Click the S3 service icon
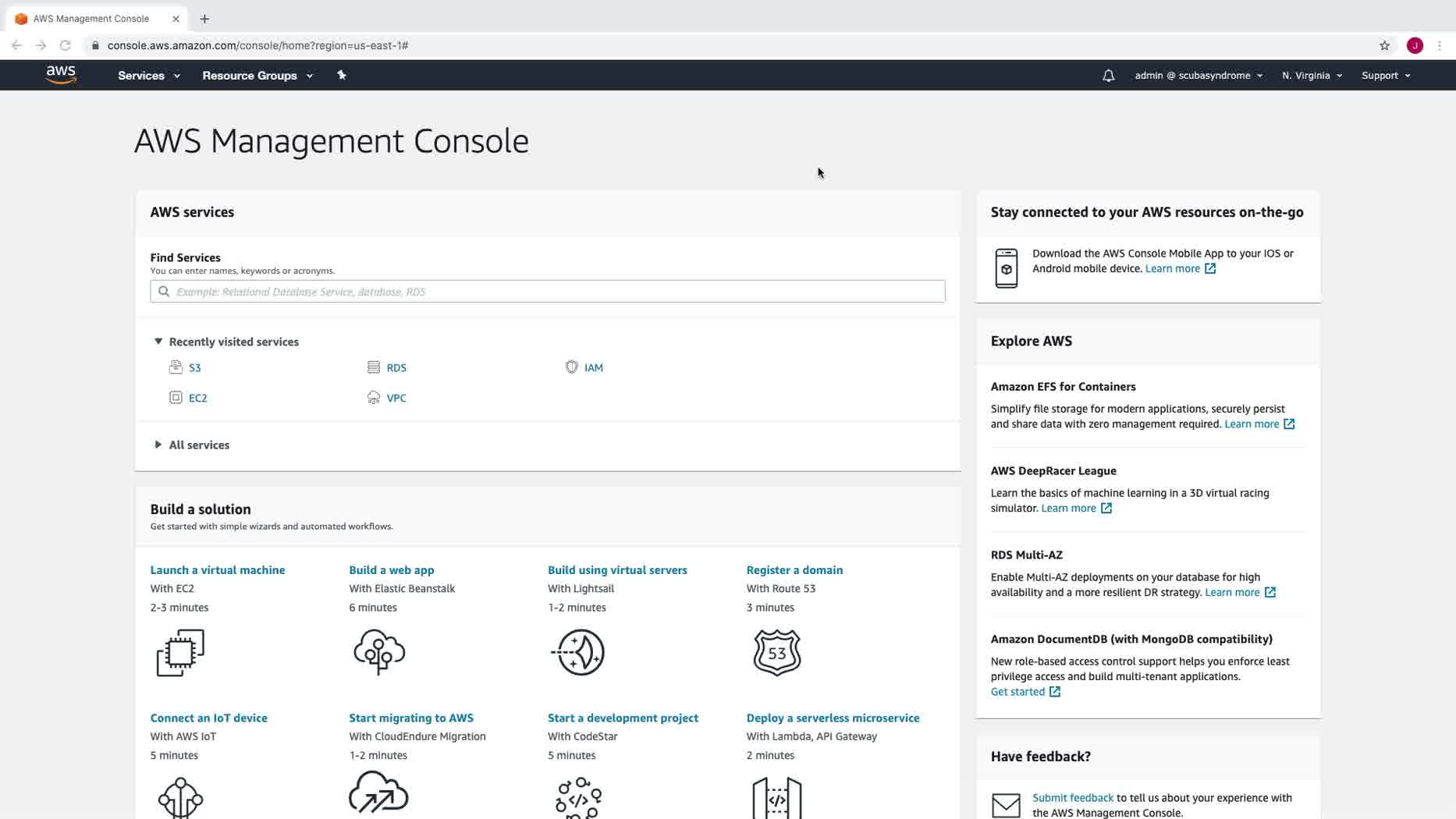This screenshot has height=819, width=1456. (176, 367)
